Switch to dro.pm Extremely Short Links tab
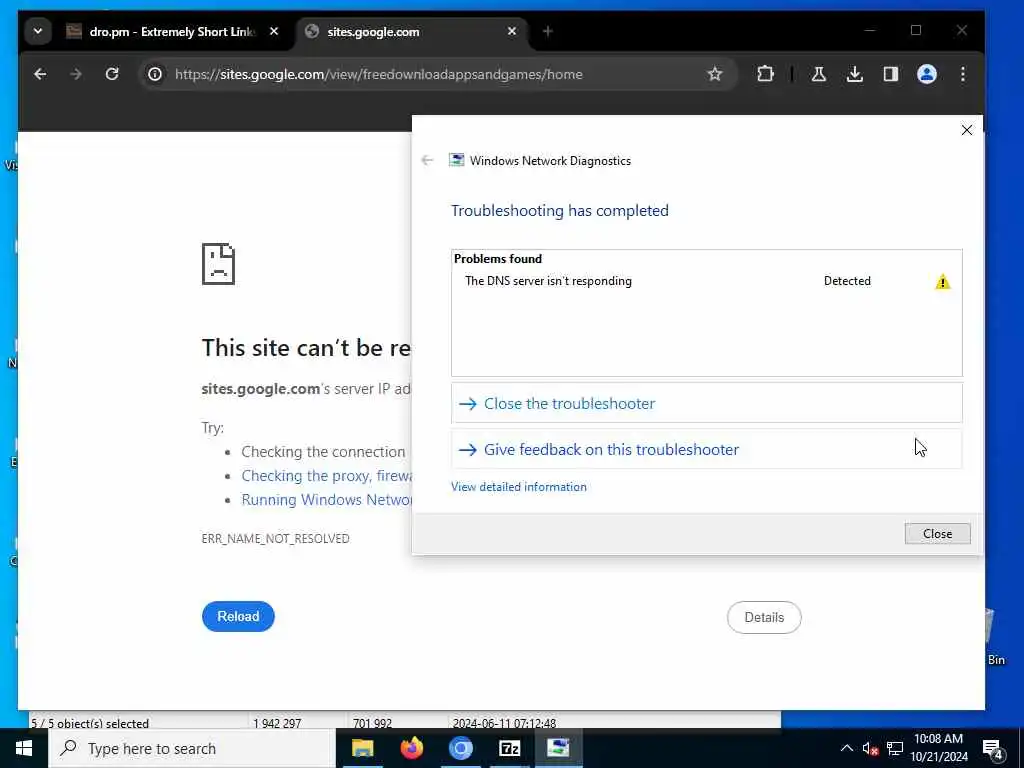This screenshot has height=768, width=1024. [173, 31]
